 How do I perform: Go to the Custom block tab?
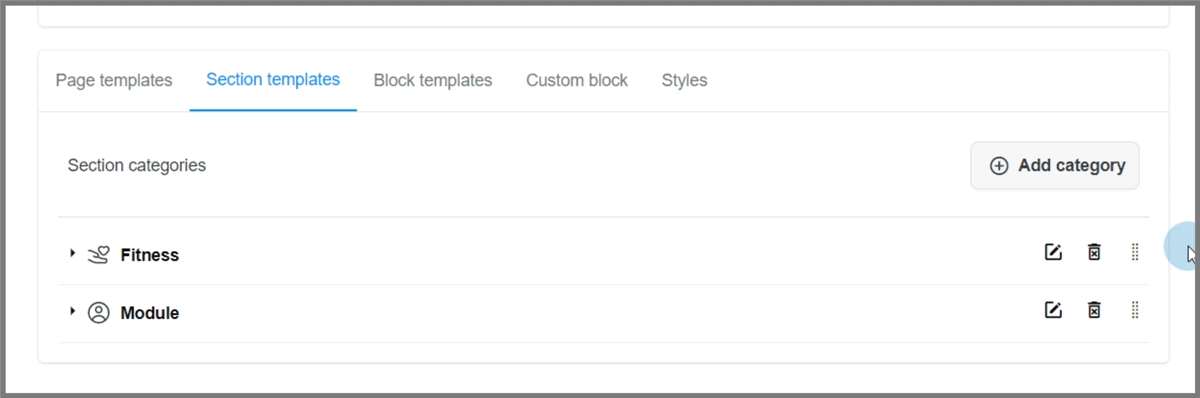point(577,80)
